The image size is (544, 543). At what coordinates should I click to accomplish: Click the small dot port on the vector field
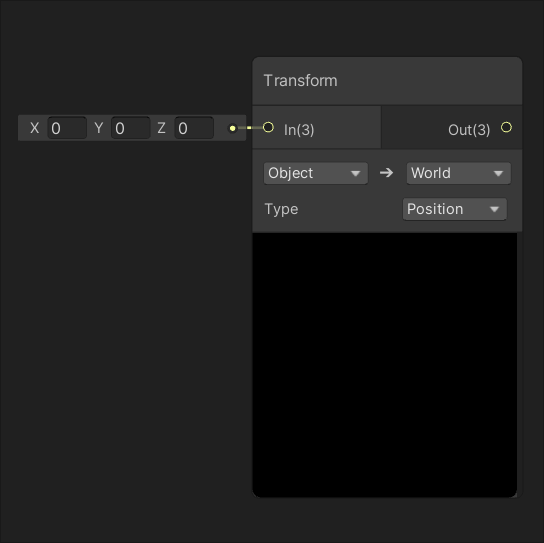point(232,128)
